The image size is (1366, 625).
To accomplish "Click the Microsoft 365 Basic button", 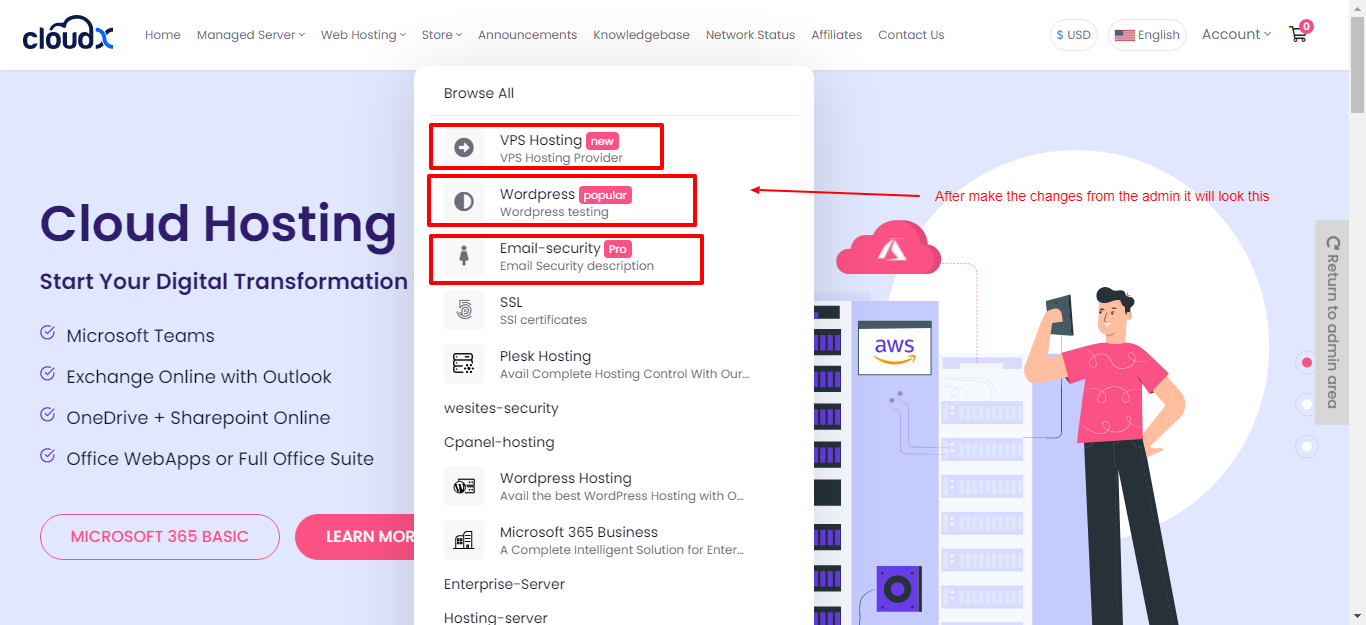I will (159, 537).
